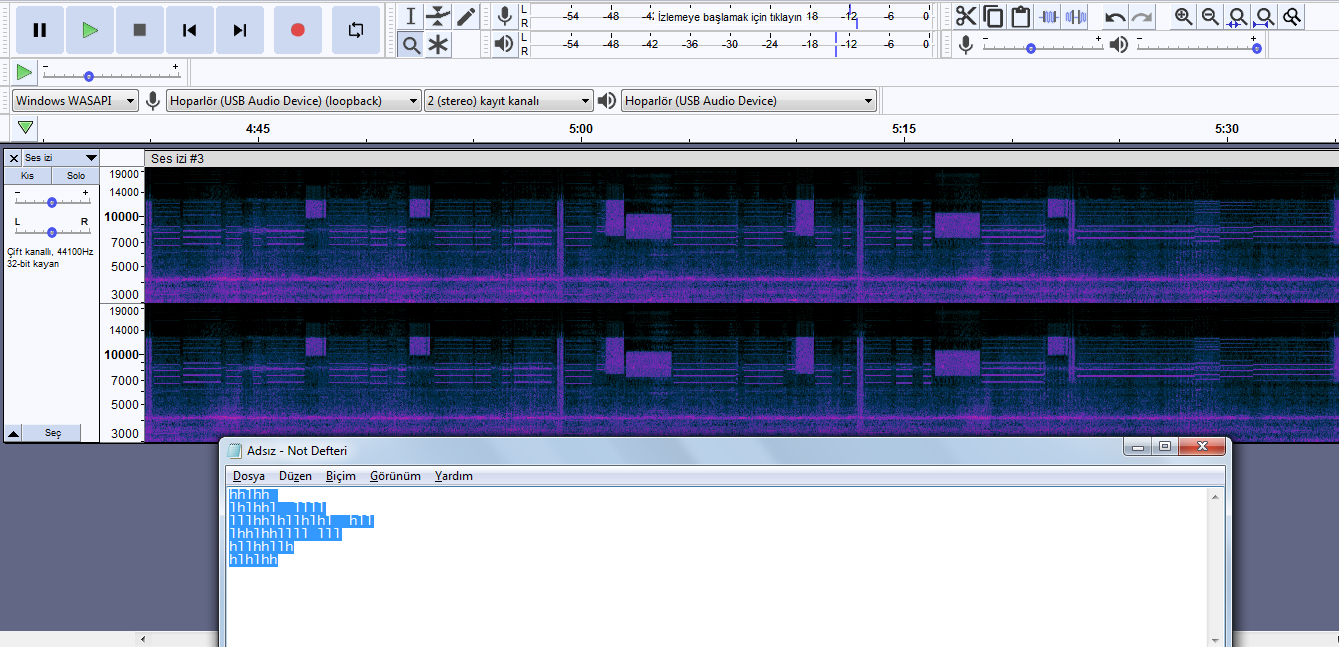
Task: Undo the last action
Action: 1115,16
